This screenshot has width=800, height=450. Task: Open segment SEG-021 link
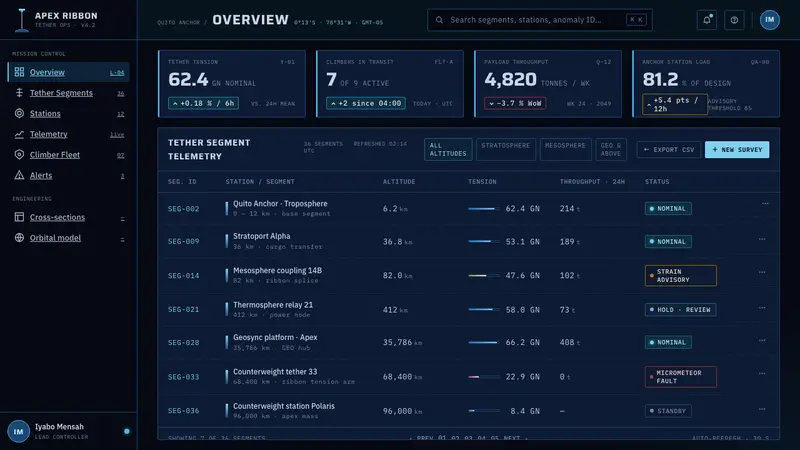183,309
